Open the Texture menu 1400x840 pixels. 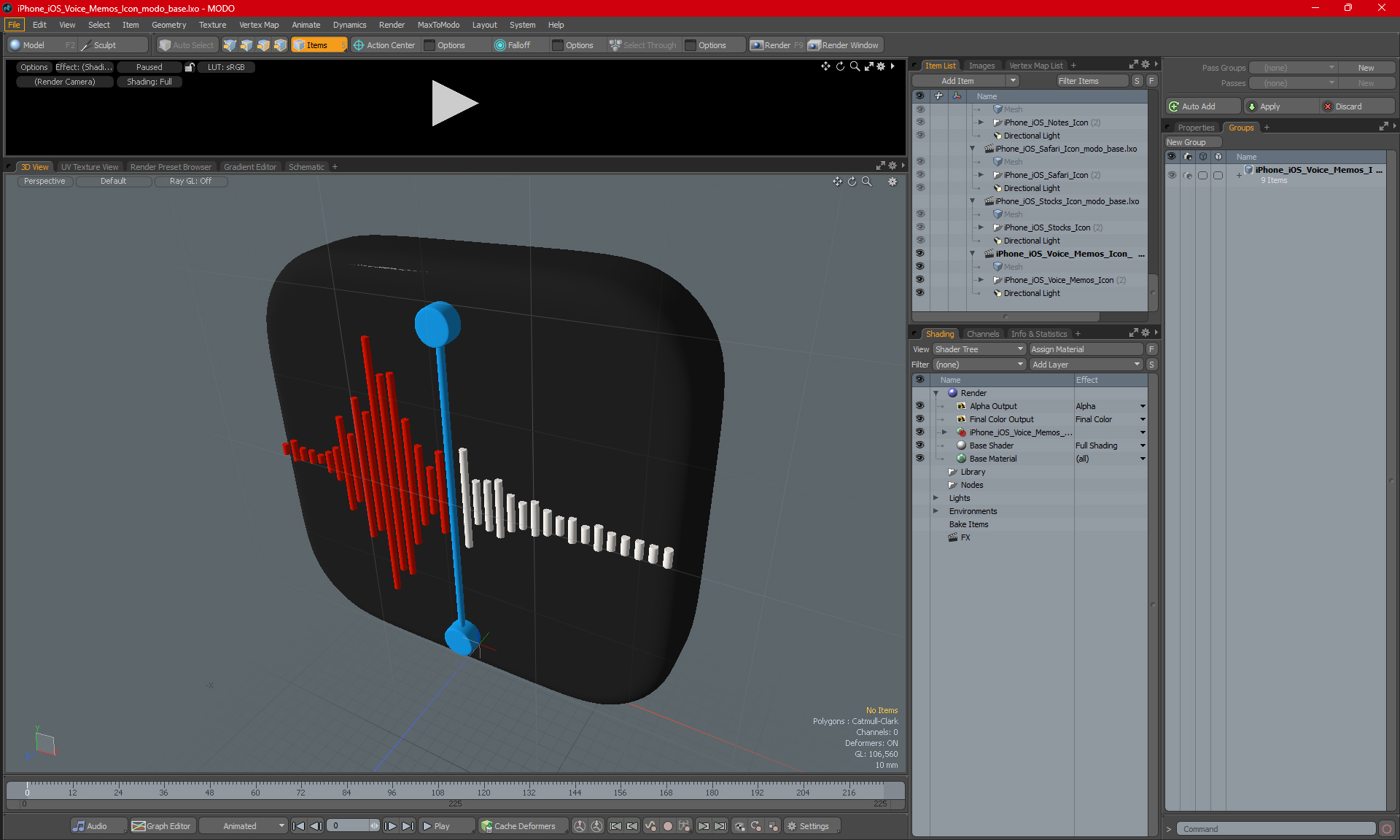[212, 25]
